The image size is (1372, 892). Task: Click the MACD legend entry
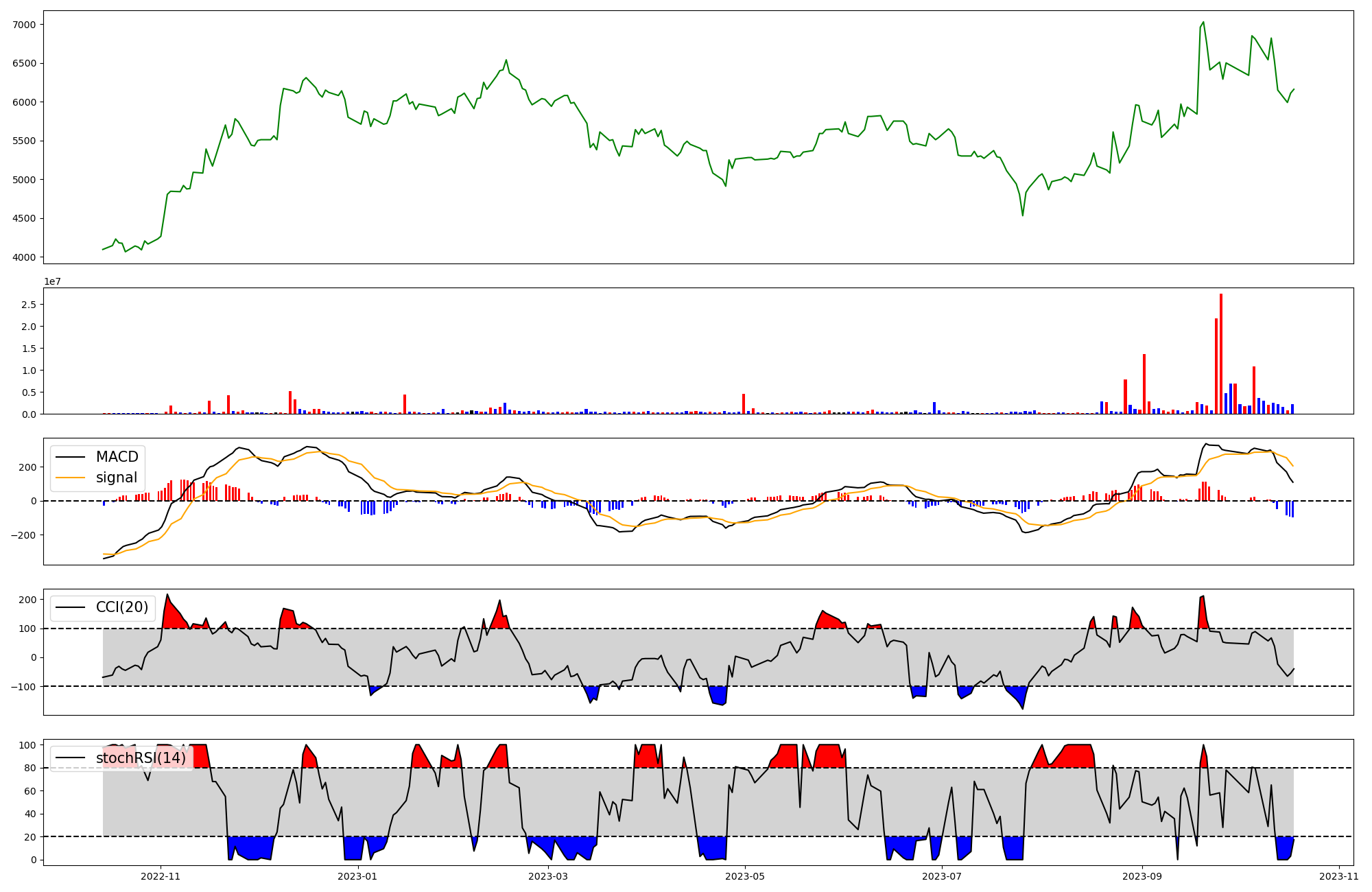(x=117, y=457)
